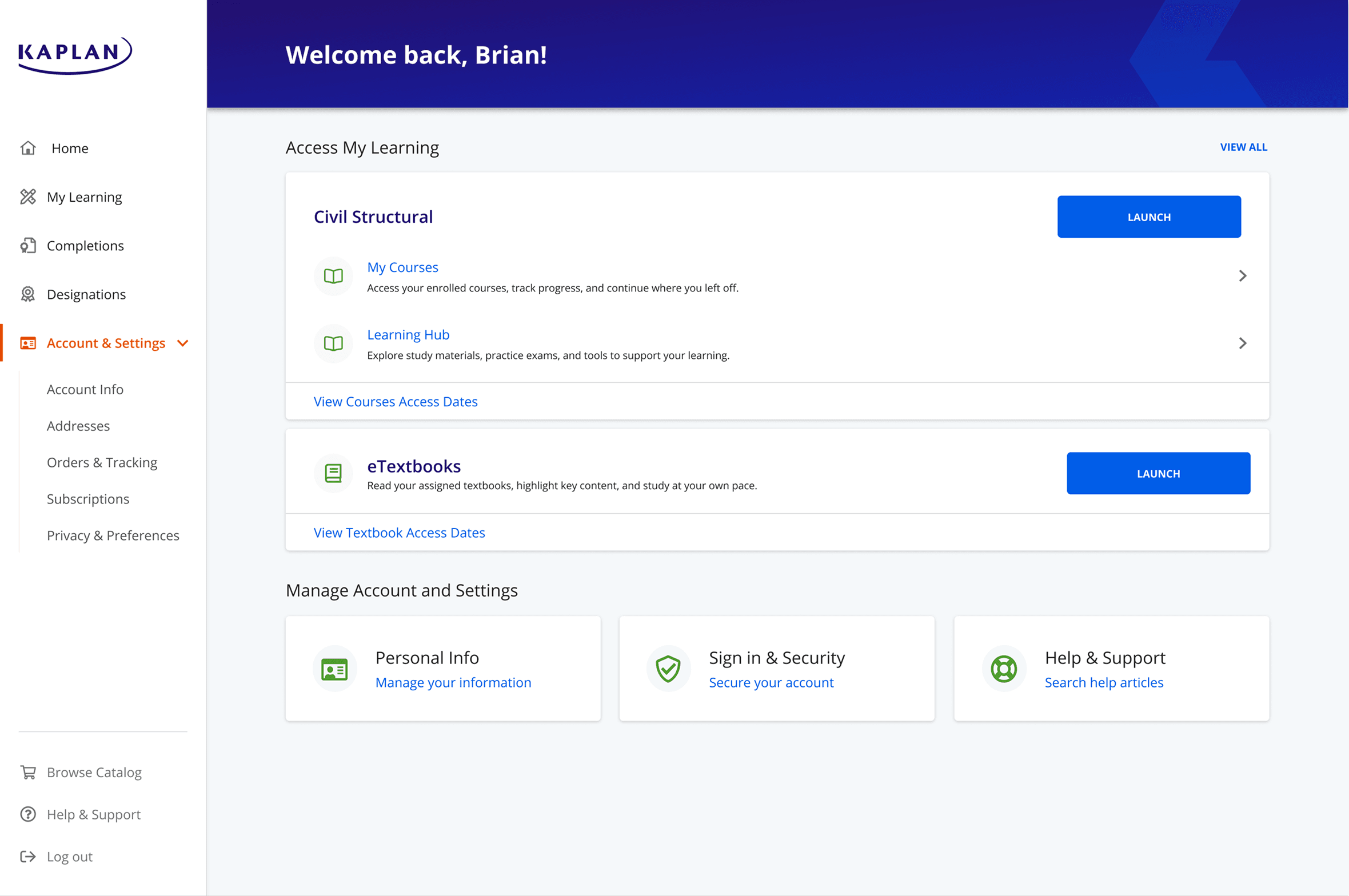Select Log out in sidebar
This screenshot has width=1349, height=896.
[x=70, y=857]
